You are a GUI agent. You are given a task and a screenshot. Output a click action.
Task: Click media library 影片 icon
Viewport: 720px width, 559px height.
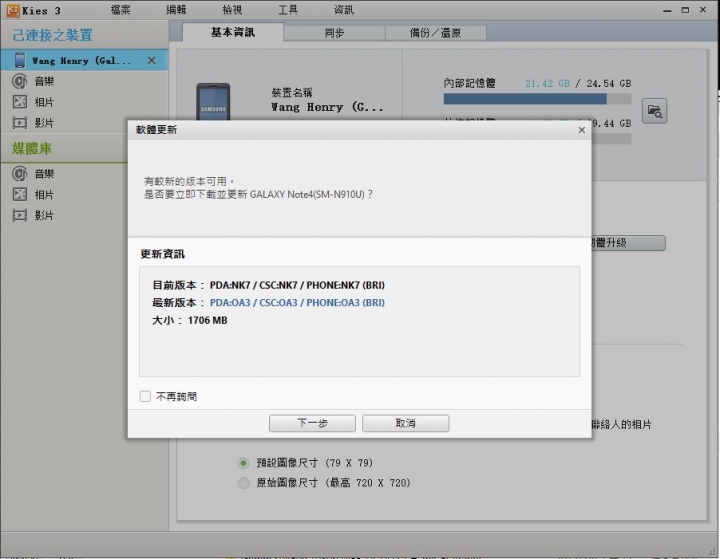click(x=19, y=215)
